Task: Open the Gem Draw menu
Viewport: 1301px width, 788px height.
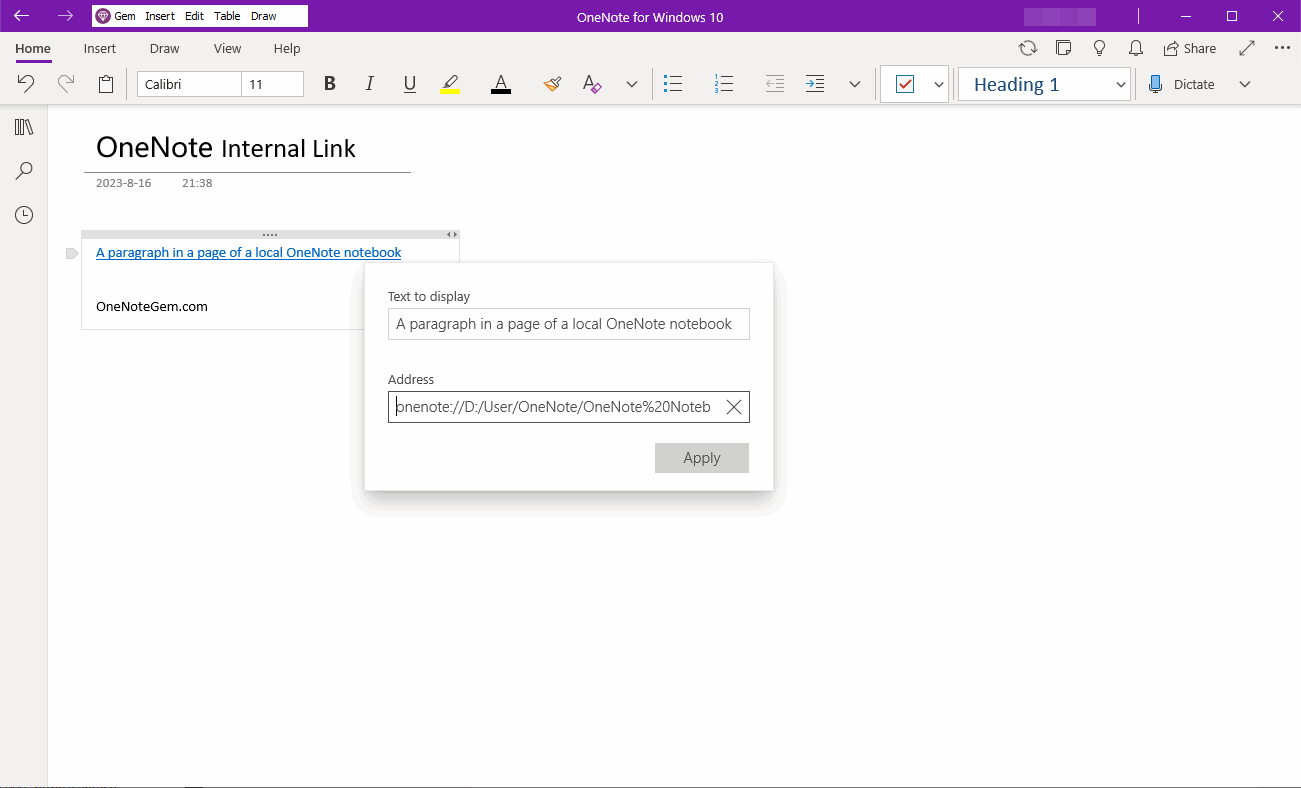Action: [x=264, y=16]
